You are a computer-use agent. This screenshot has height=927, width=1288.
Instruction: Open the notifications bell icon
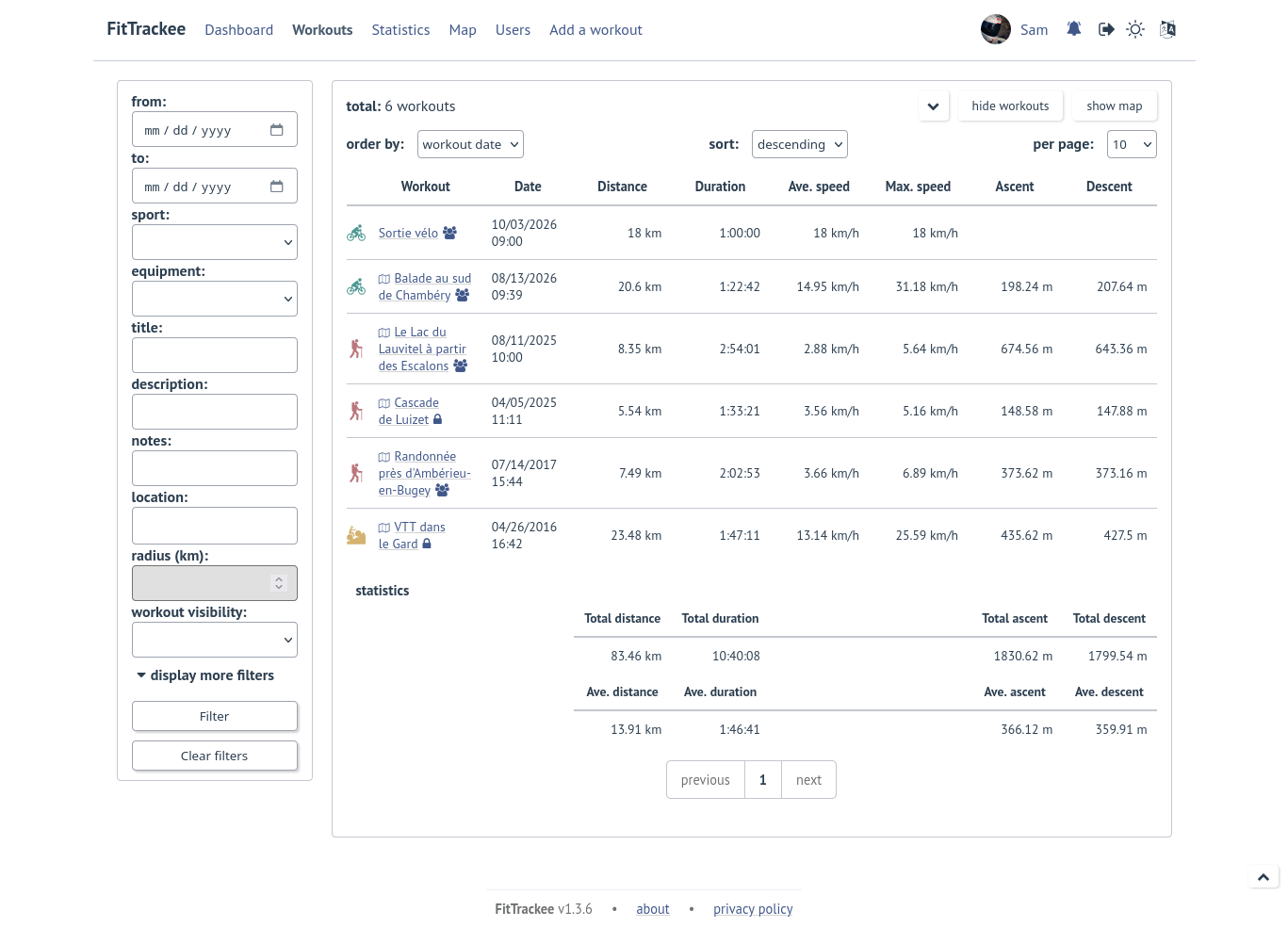1073,29
